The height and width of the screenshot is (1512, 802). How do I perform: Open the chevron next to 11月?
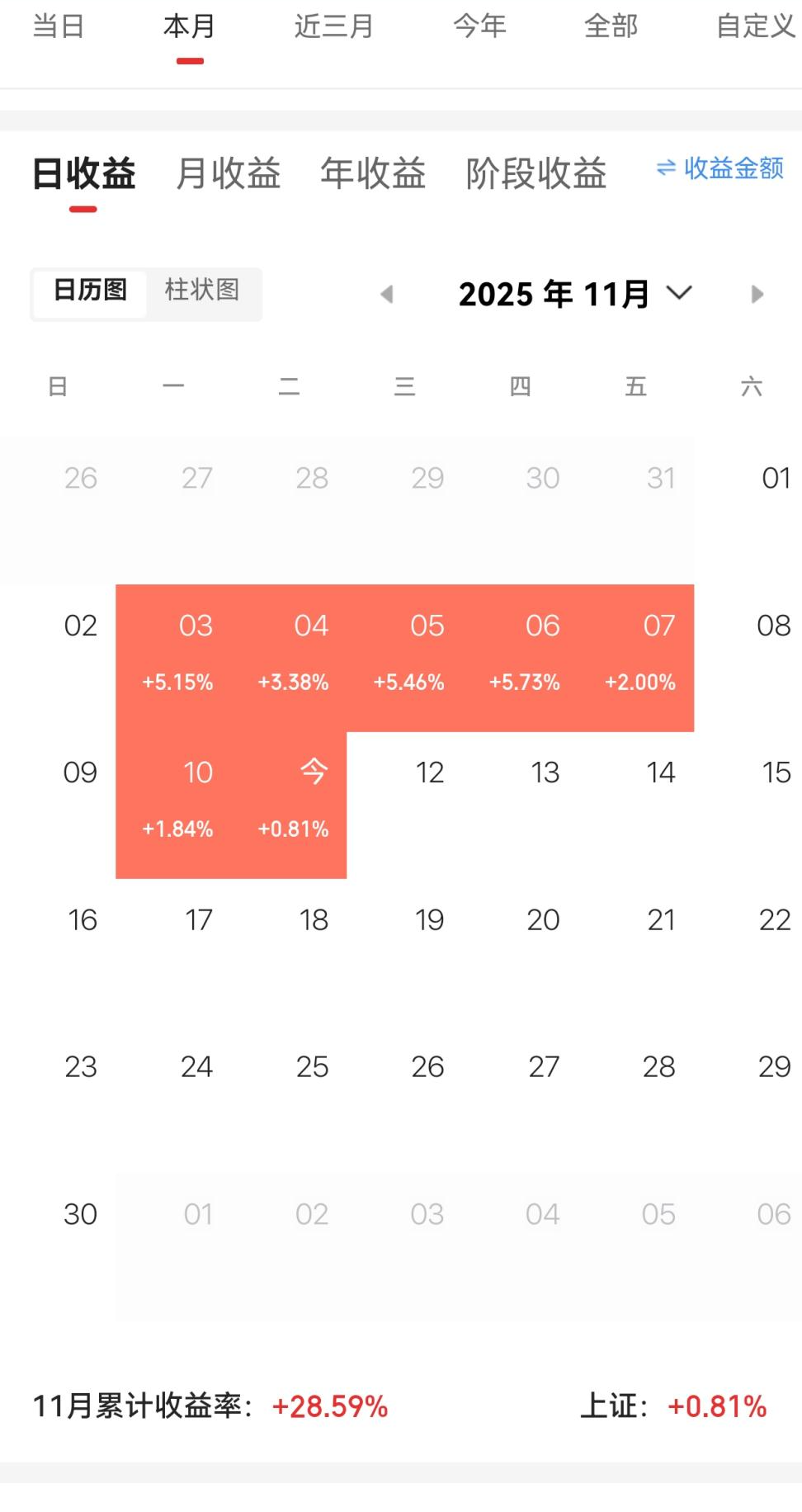[x=679, y=293]
